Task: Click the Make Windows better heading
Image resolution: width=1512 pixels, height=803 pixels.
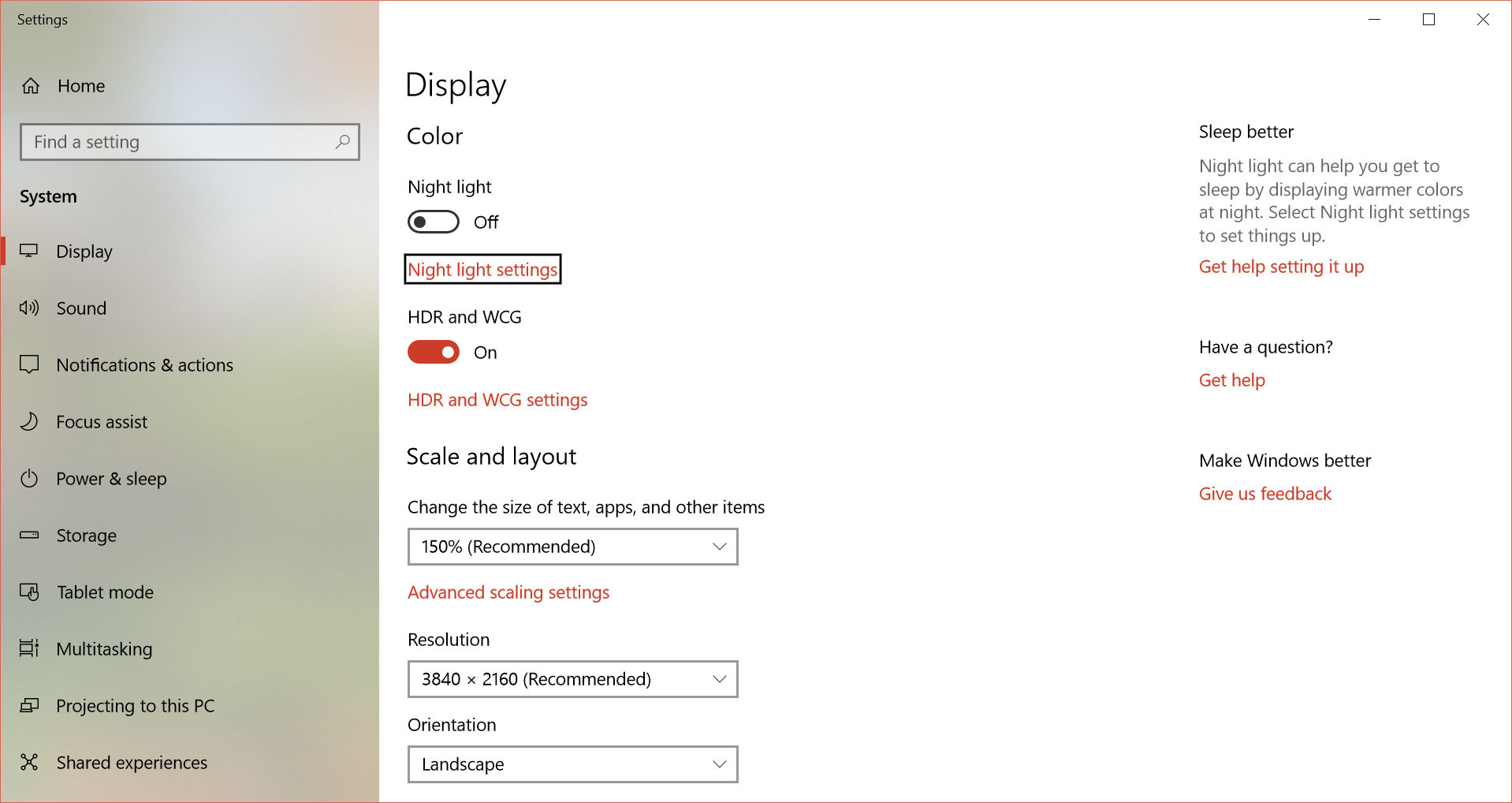Action: (1285, 461)
